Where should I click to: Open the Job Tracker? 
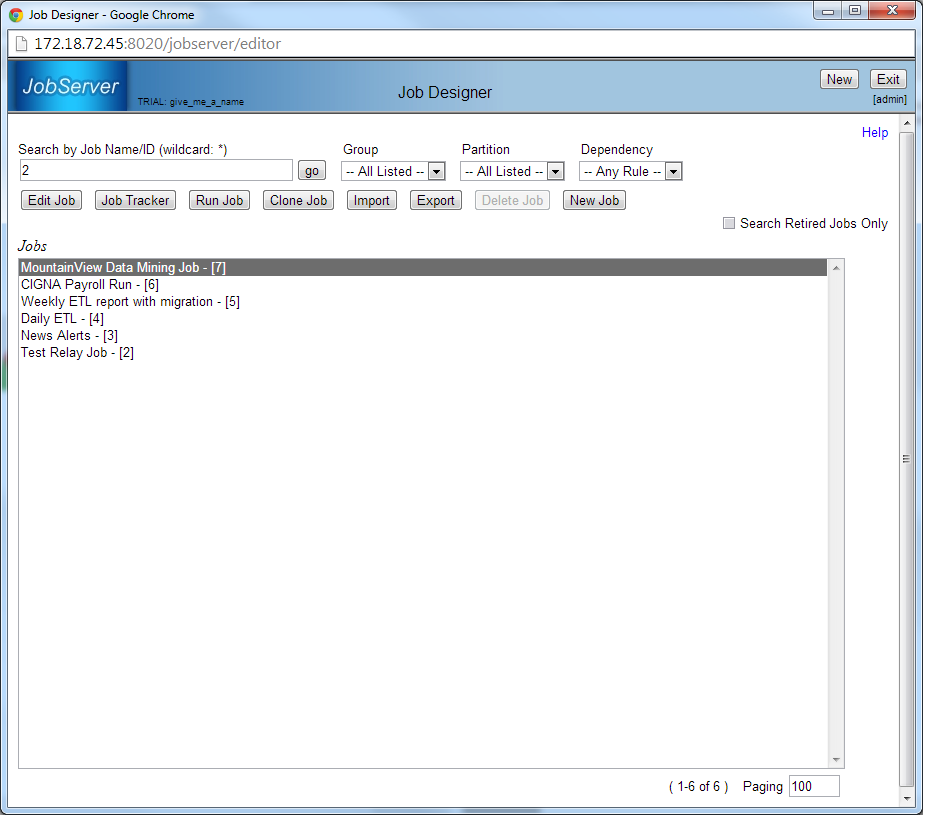[135, 201]
